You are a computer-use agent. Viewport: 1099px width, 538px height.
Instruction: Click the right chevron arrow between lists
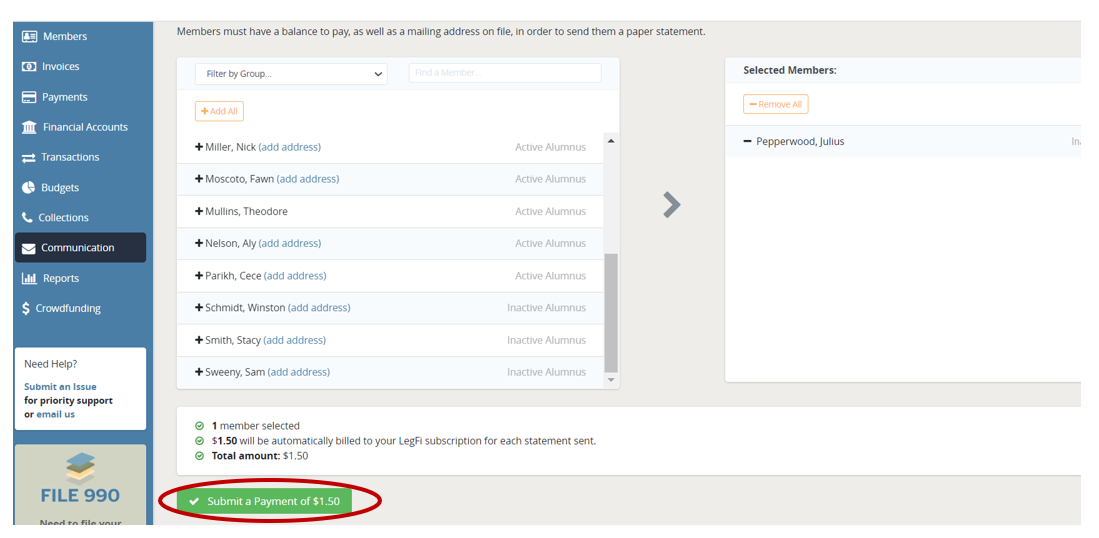point(672,205)
